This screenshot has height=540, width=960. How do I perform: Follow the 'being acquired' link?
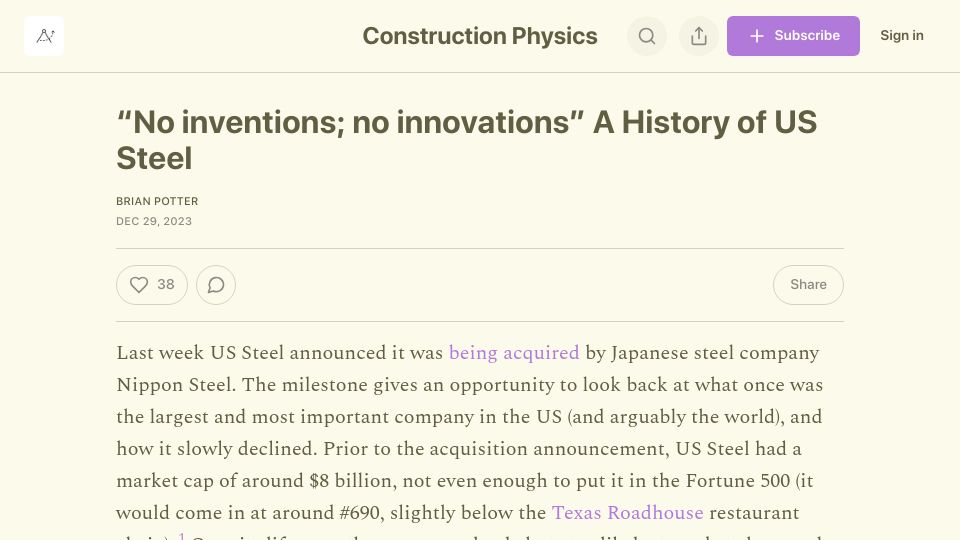pos(514,353)
